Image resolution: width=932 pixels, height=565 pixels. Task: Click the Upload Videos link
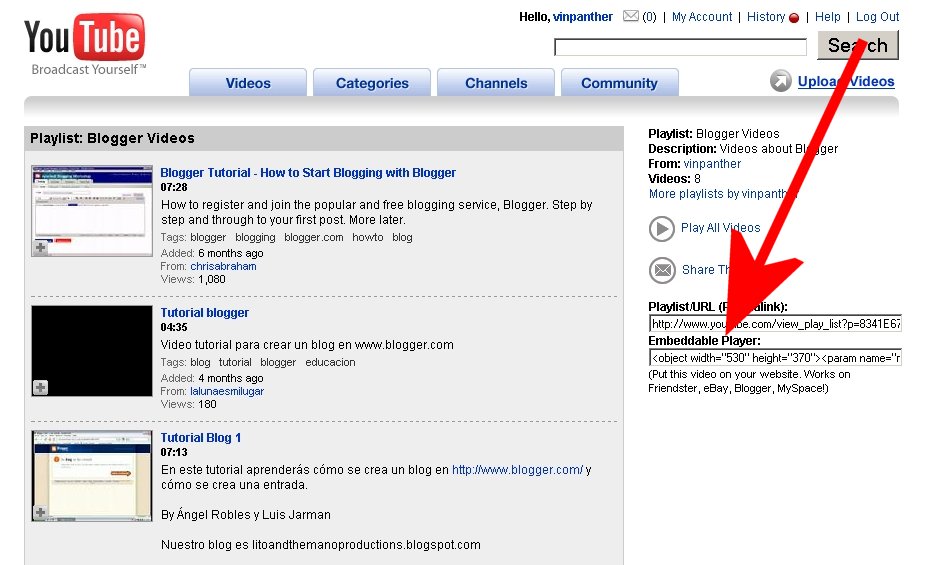pyautogui.click(x=846, y=81)
